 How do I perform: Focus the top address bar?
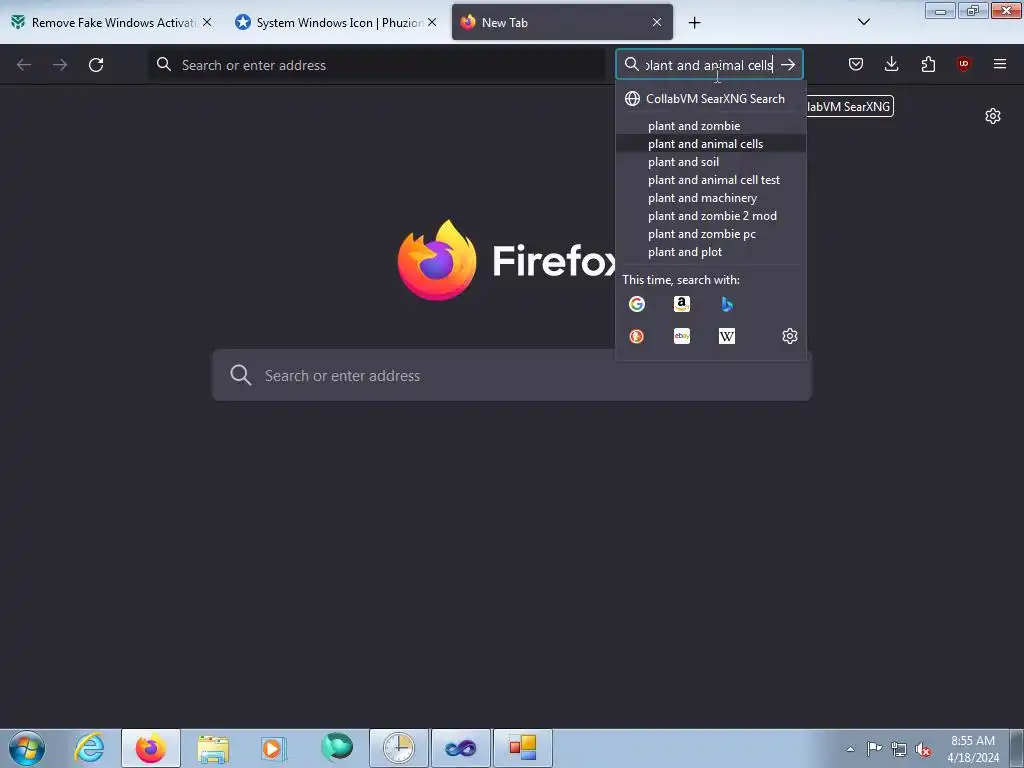point(377,65)
